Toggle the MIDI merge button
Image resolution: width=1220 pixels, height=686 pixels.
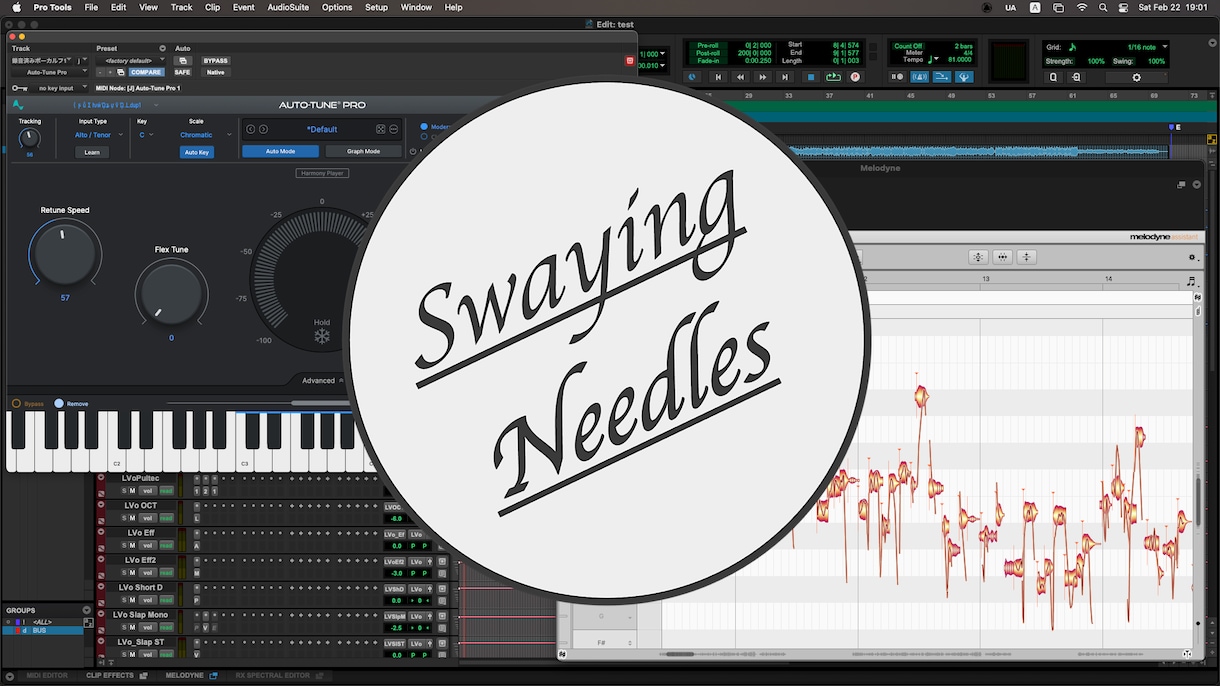942,77
